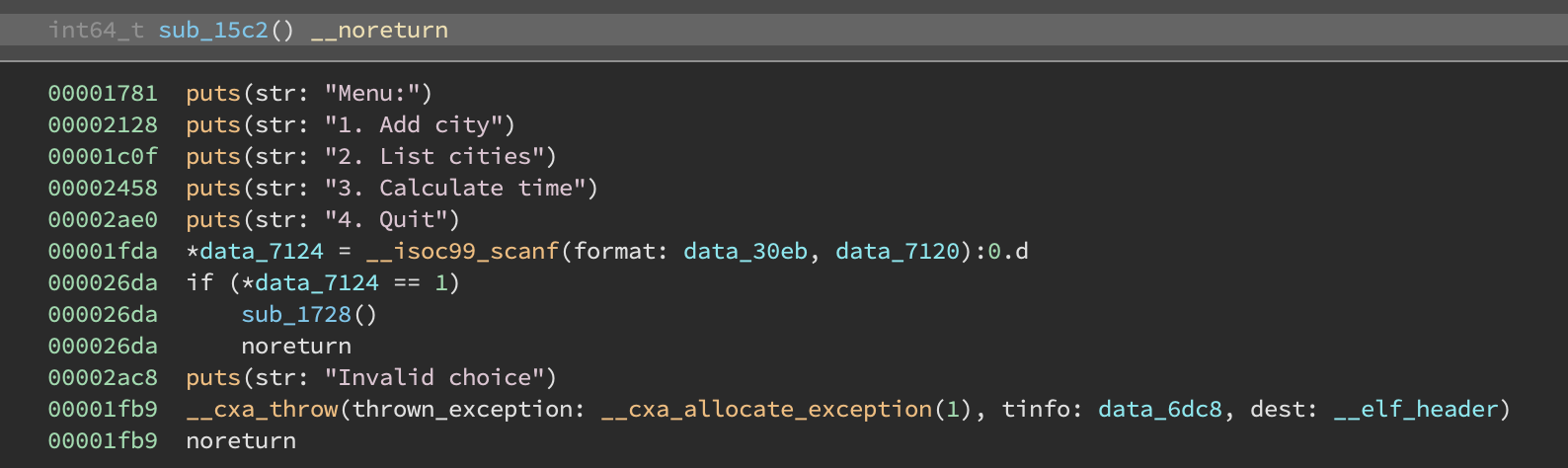Open the __isoc99_scanf function reference
Screen dimensions: 1568x468
point(462,252)
